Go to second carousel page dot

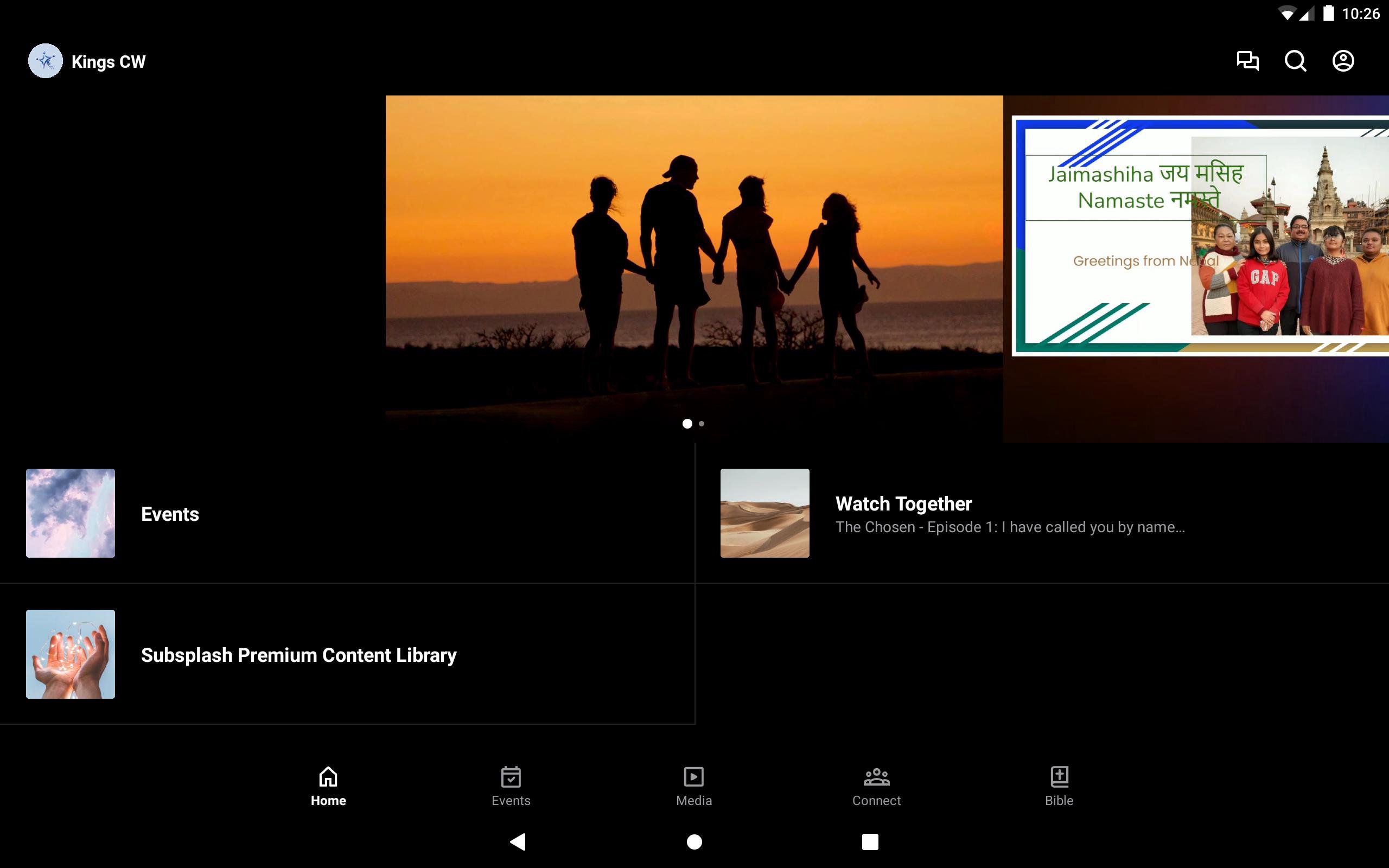point(702,424)
